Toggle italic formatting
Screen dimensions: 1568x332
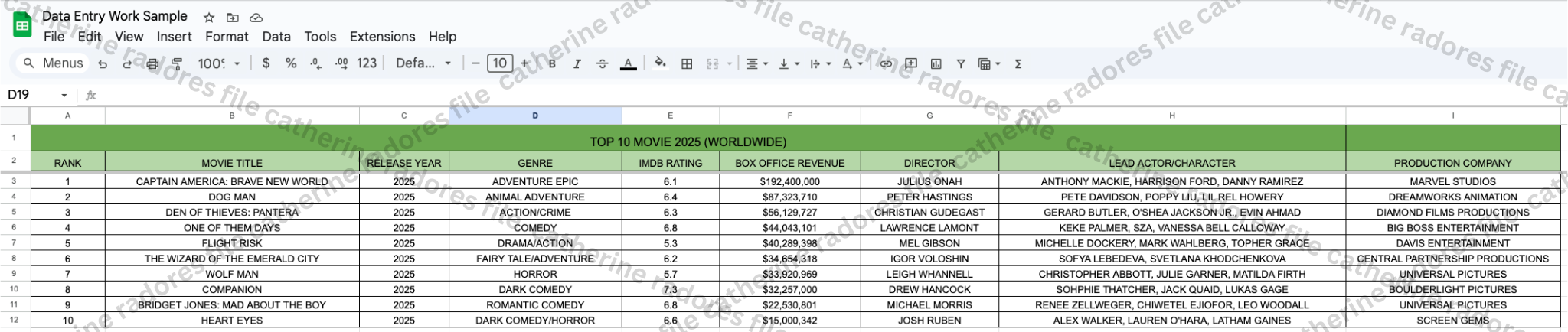[577, 63]
